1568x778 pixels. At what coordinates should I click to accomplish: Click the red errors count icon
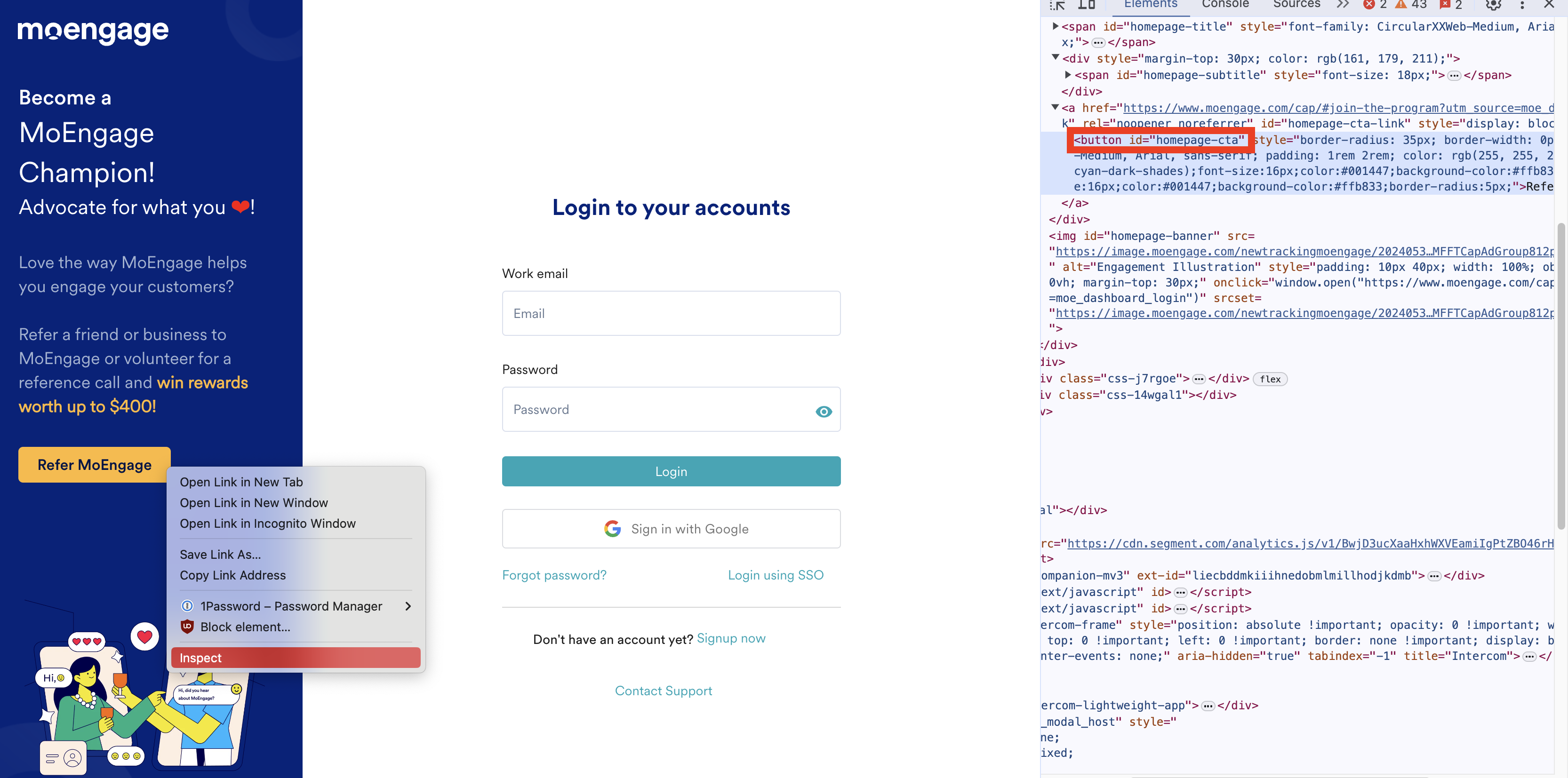click(1369, 5)
